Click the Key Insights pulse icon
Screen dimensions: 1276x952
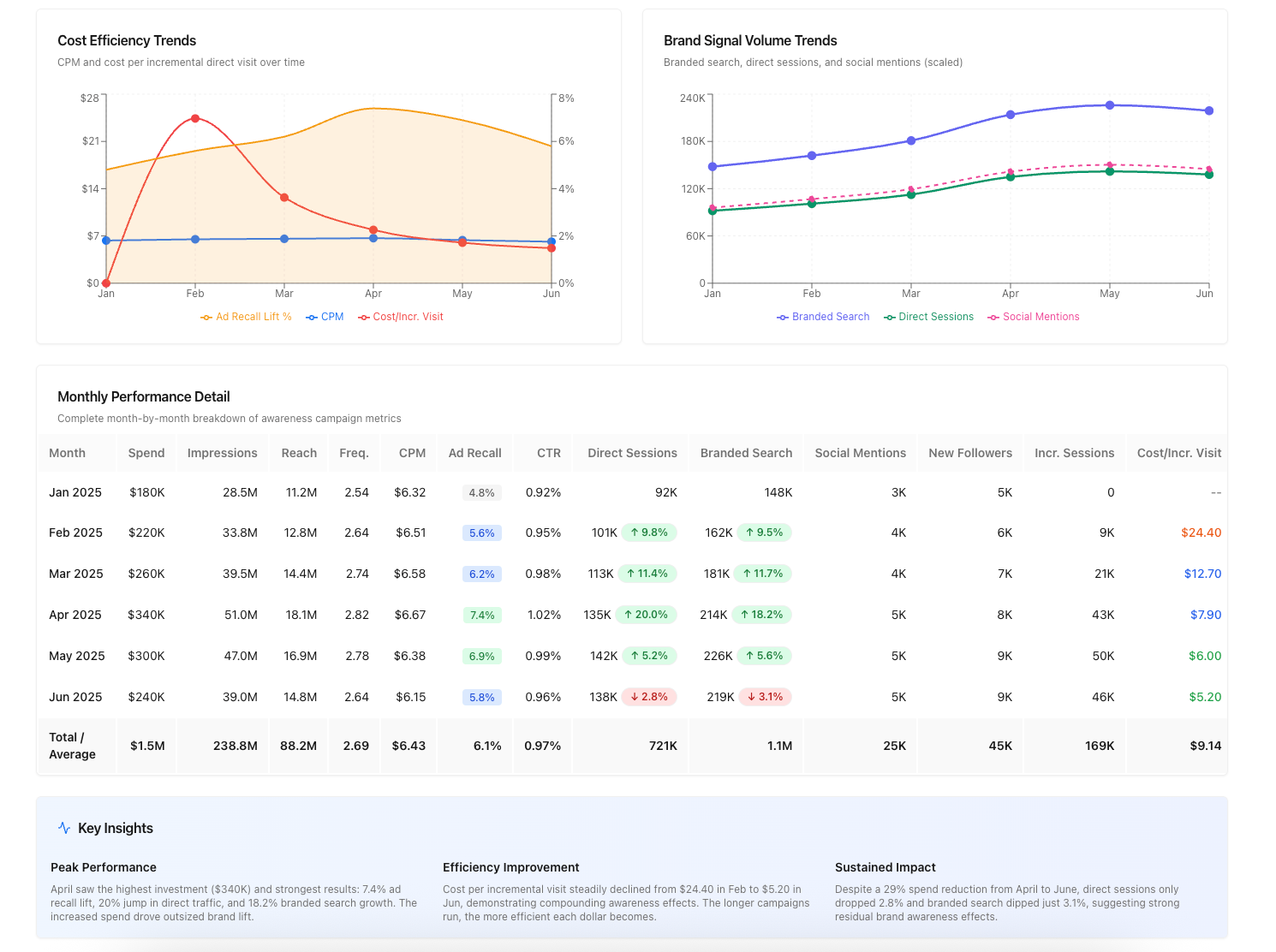point(63,828)
